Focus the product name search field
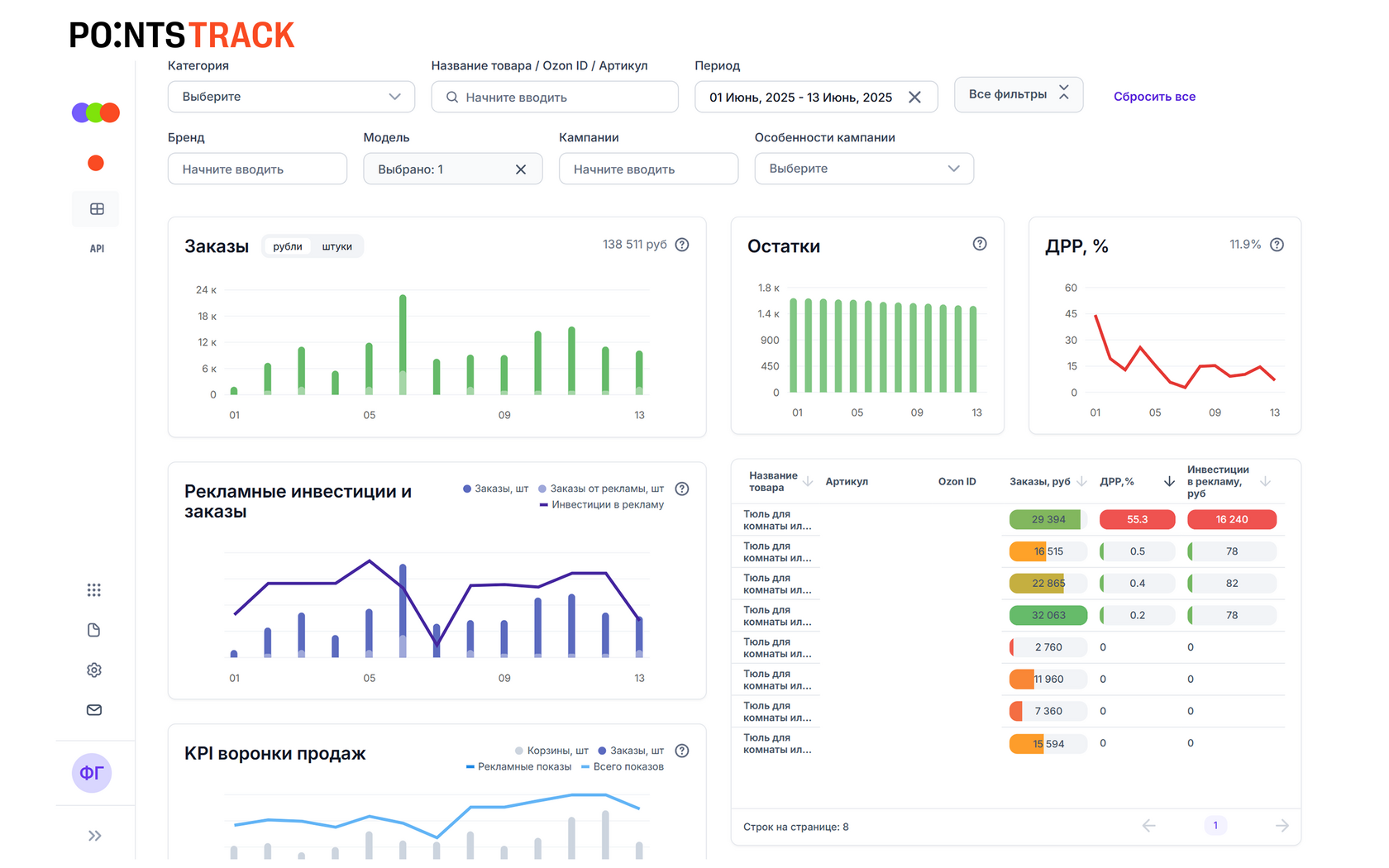This screenshot has height=868, width=1389. pyautogui.click(x=555, y=97)
